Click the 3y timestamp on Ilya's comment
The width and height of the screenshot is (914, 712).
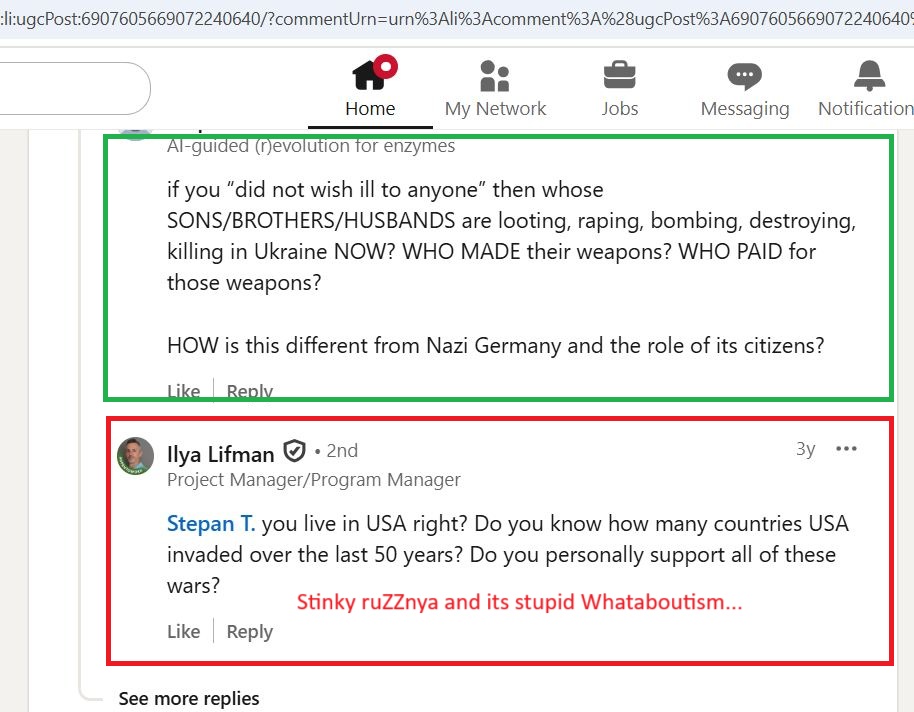click(805, 449)
